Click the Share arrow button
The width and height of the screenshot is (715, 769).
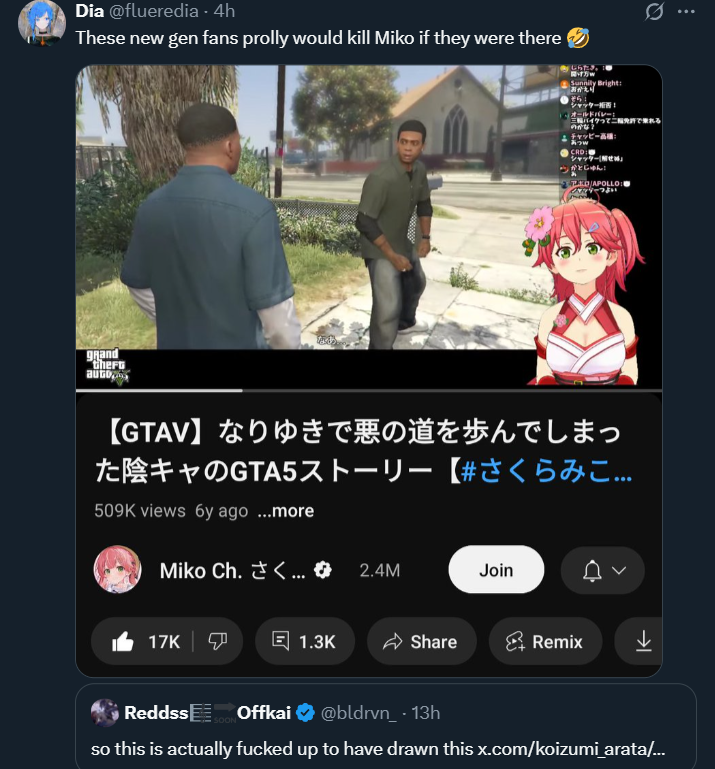[x=422, y=641]
